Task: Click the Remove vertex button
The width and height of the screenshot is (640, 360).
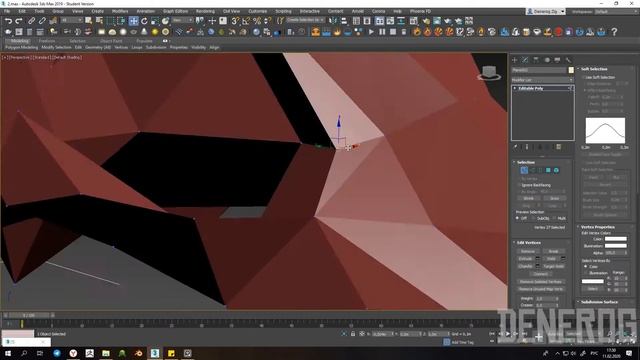Action: (528, 251)
